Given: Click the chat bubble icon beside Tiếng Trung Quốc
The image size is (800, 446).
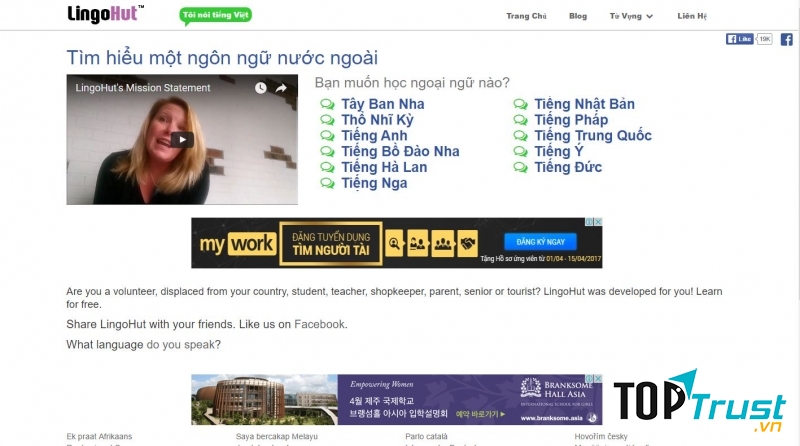Looking at the screenshot, I should click(520, 136).
